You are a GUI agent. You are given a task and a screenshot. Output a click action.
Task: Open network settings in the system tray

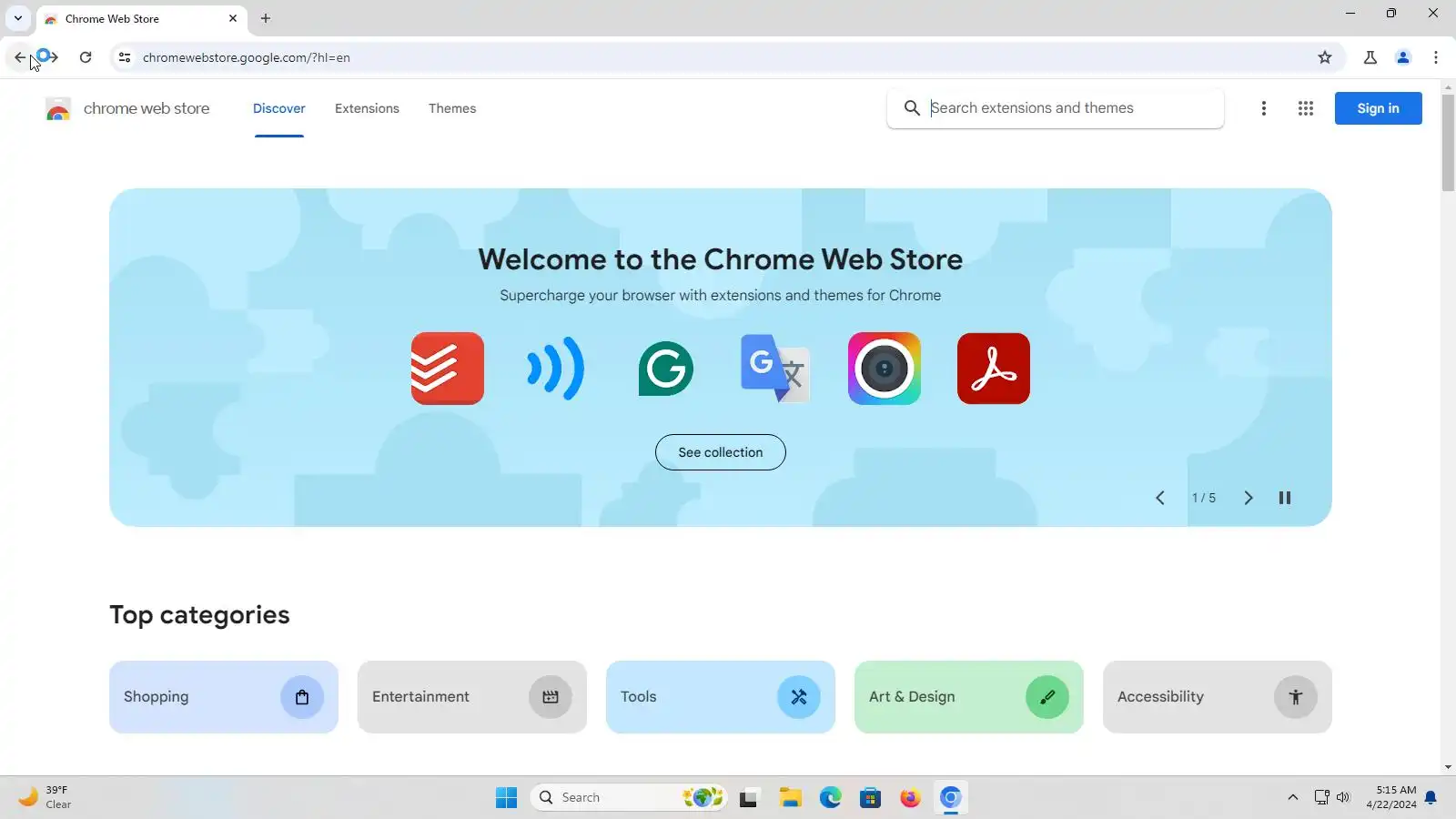(1322, 798)
